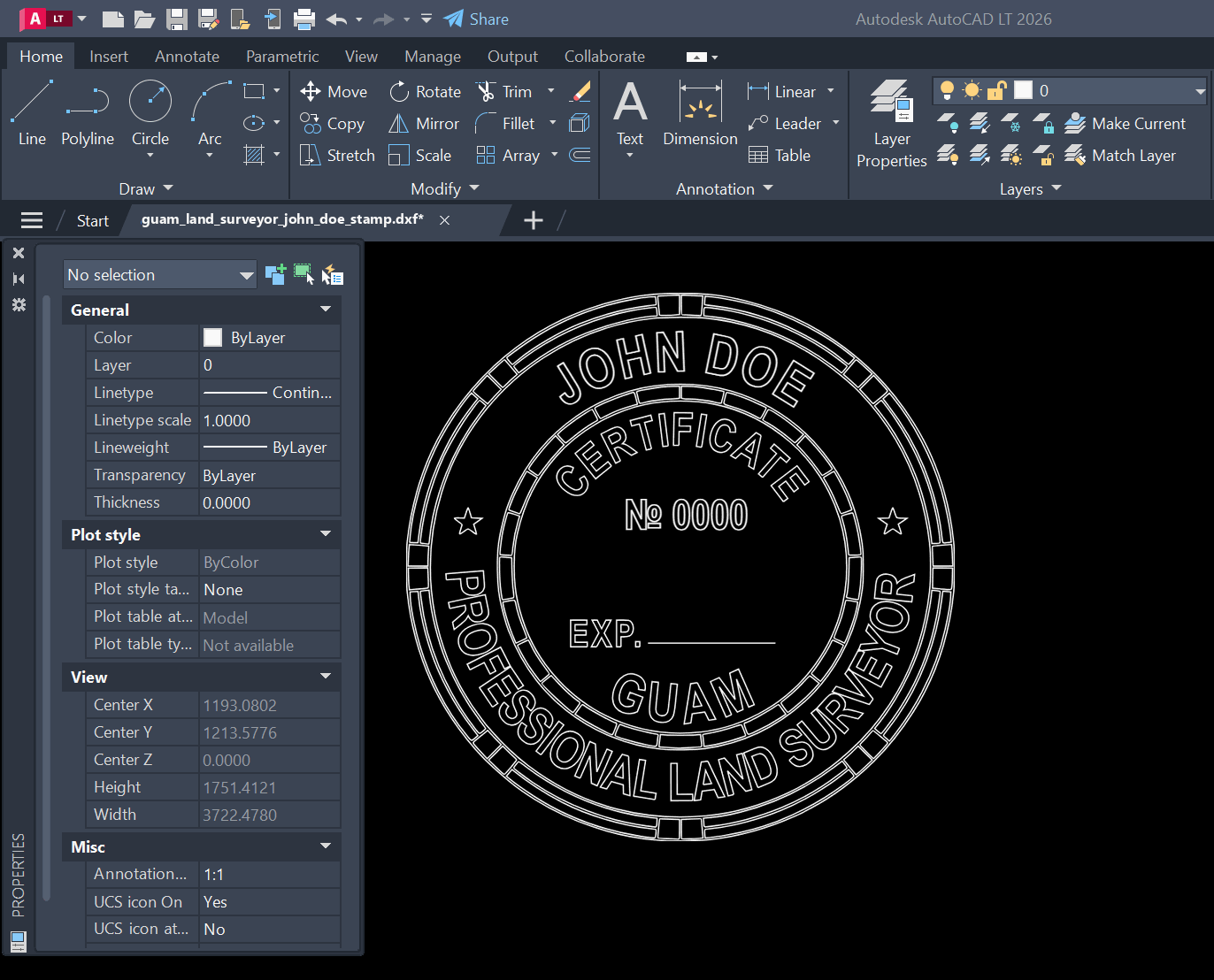Click the Color ByLayer swatch
Image resolution: width=1214 pixels, height=980 pixels.
point(212,337)
